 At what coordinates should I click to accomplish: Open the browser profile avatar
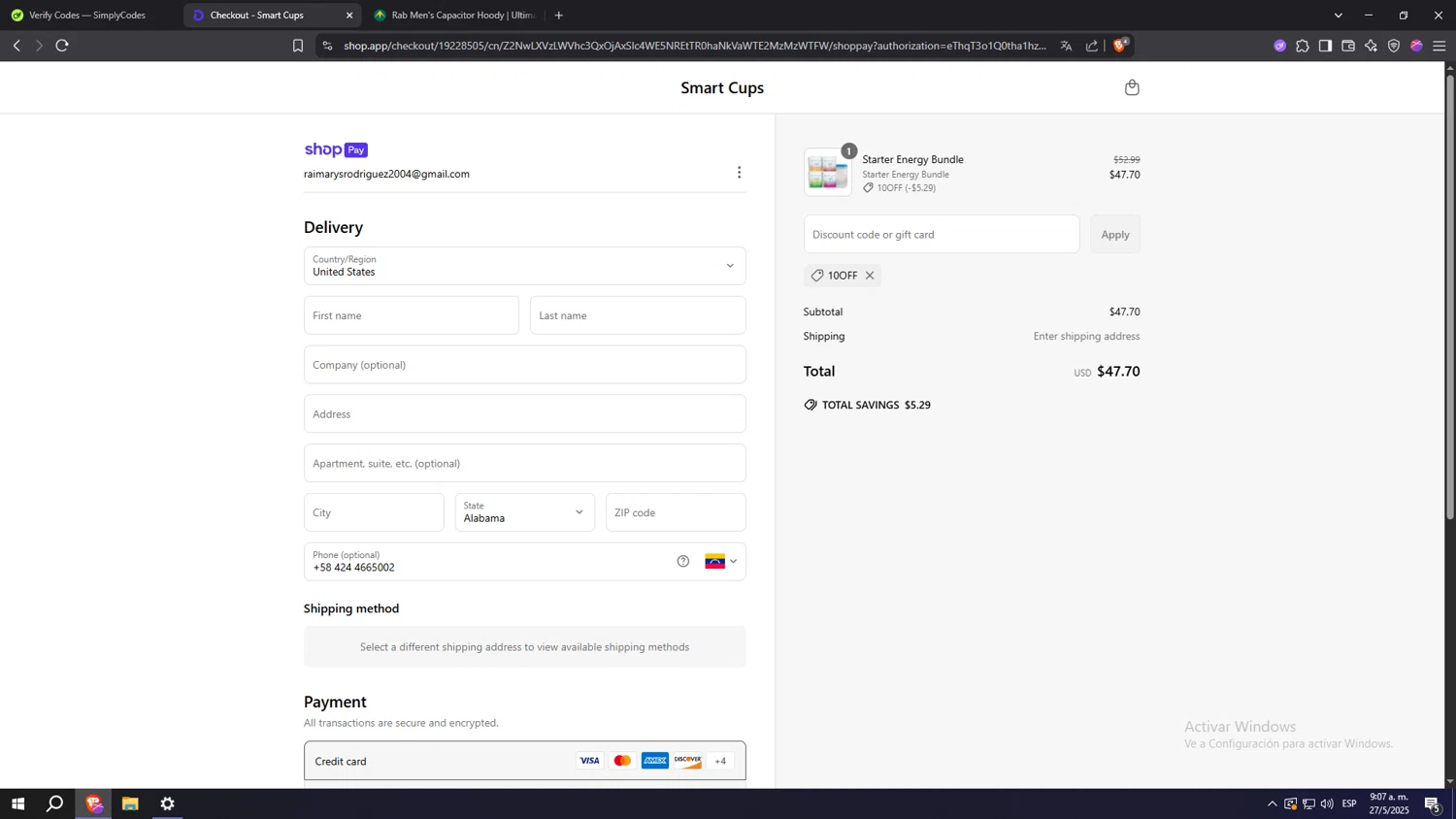click(x=1416, y=46)
